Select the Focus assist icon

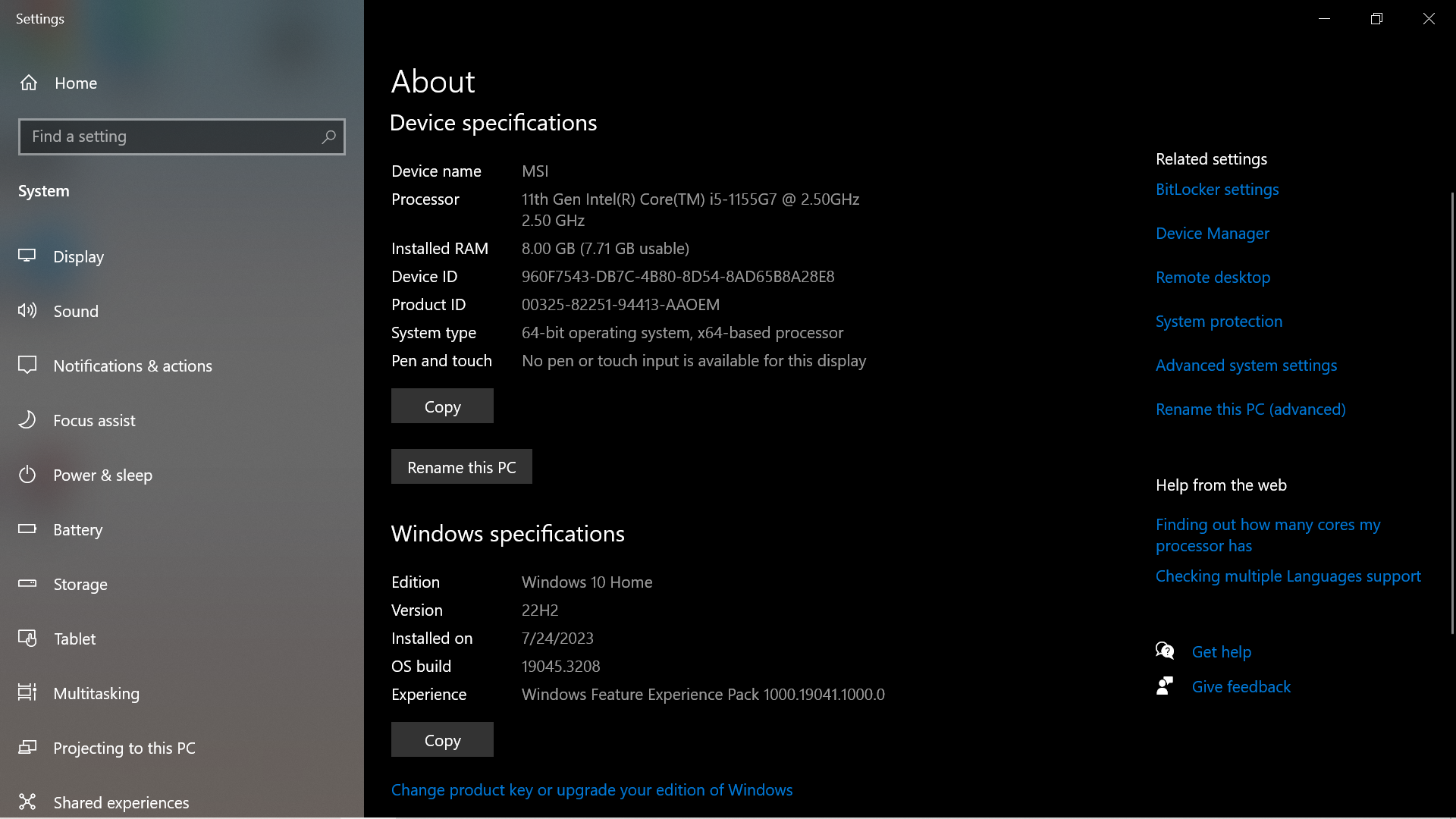[x=27, y=420]
